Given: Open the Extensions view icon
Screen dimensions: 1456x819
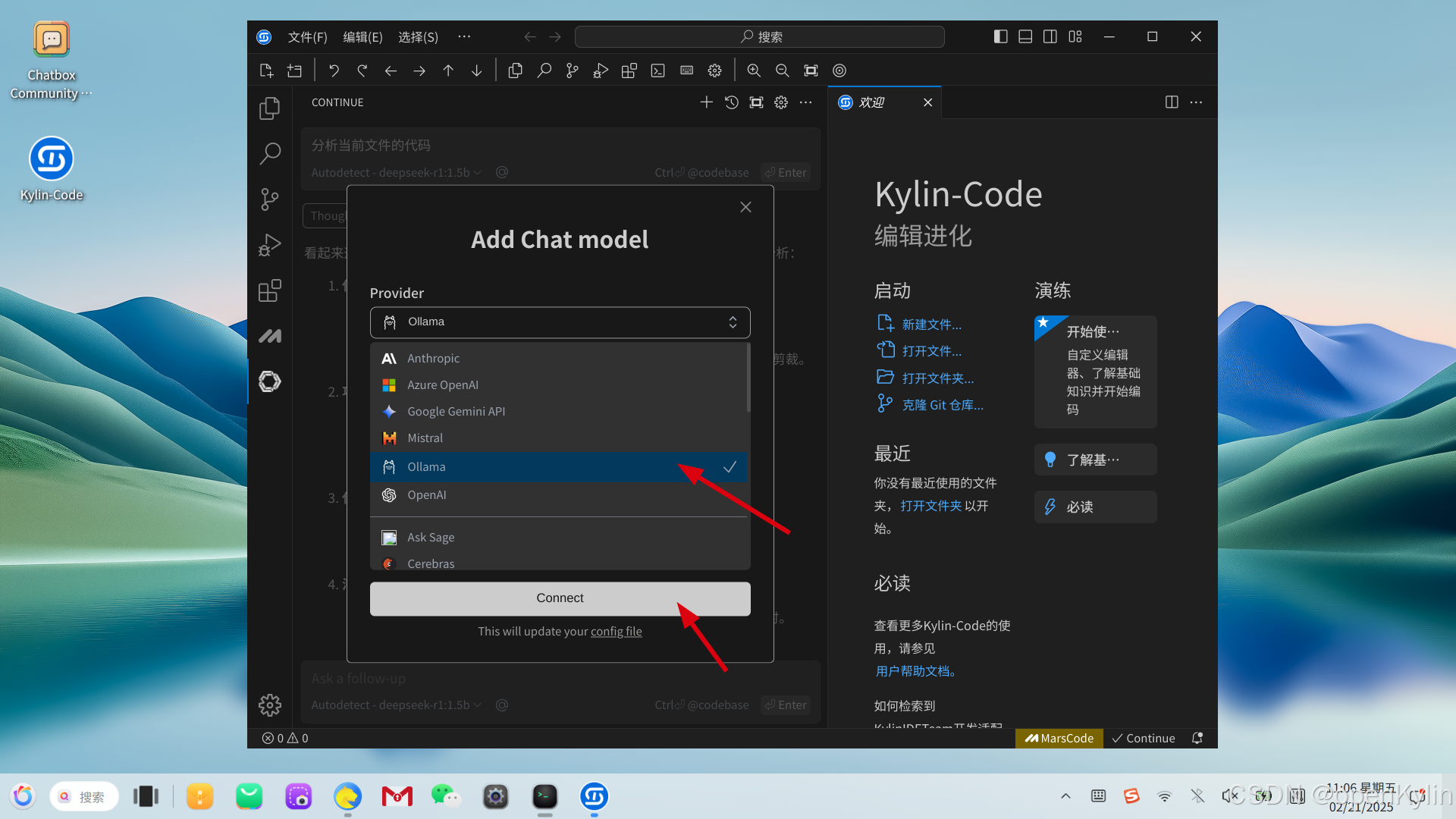Looking at the screenshot, I should tap(270, 290).
